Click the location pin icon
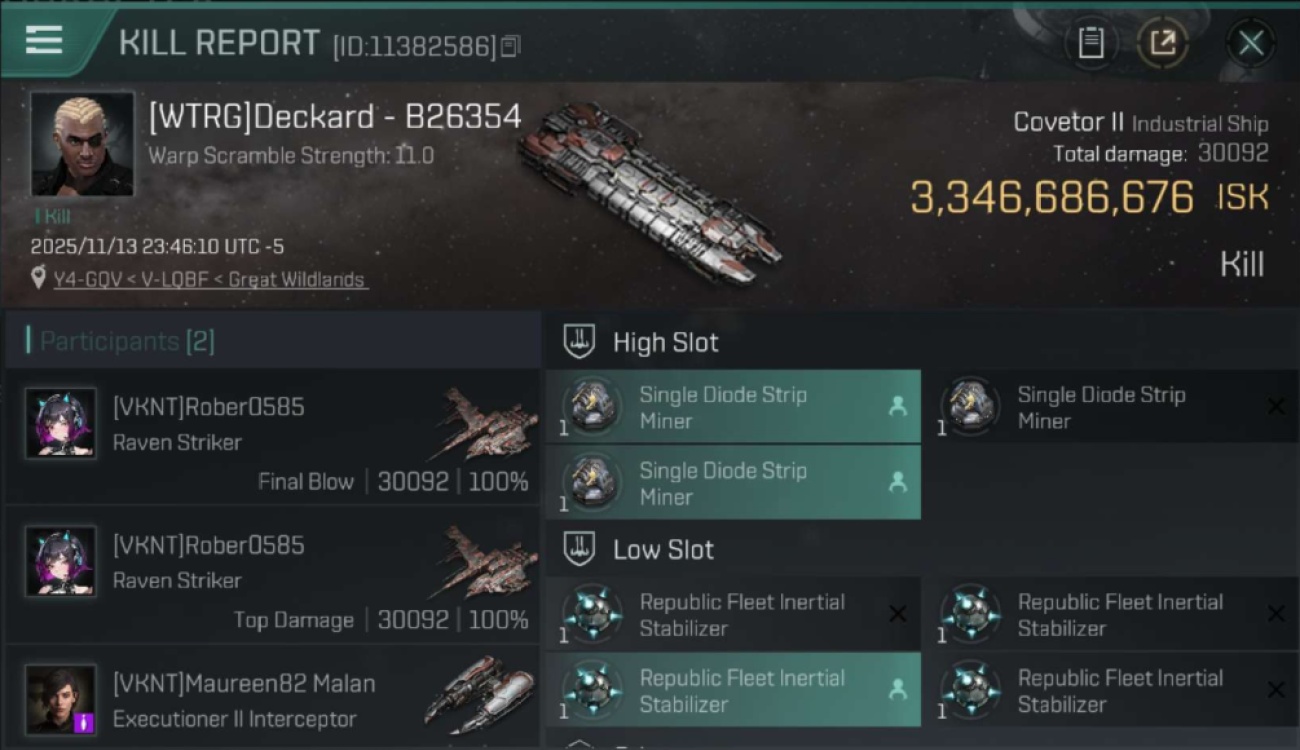This screenshot has height=750, width=1300. click(x=38, y=279)
